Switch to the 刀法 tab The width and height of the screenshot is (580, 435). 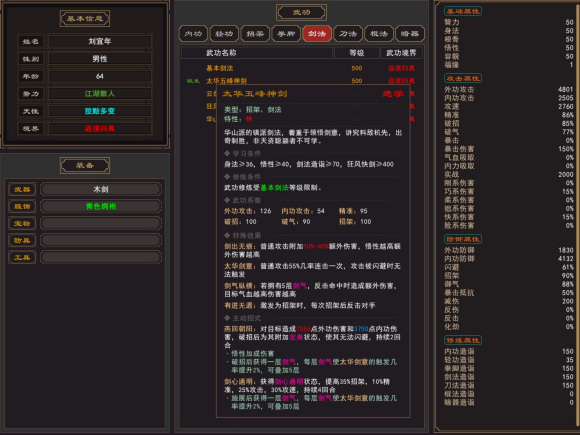pos(348,34)
